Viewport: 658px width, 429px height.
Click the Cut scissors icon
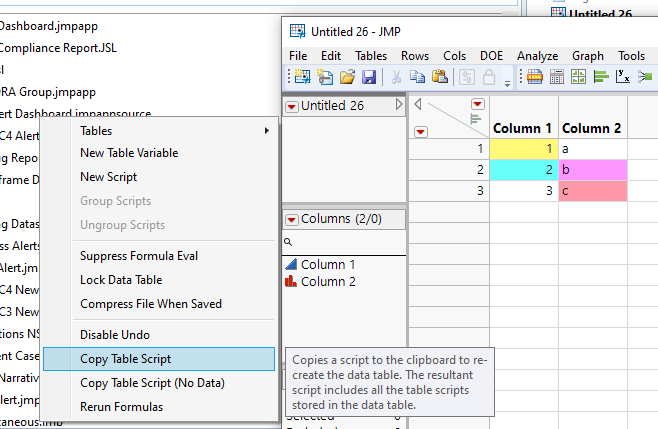pyautogui.click(x=396, y=77)
